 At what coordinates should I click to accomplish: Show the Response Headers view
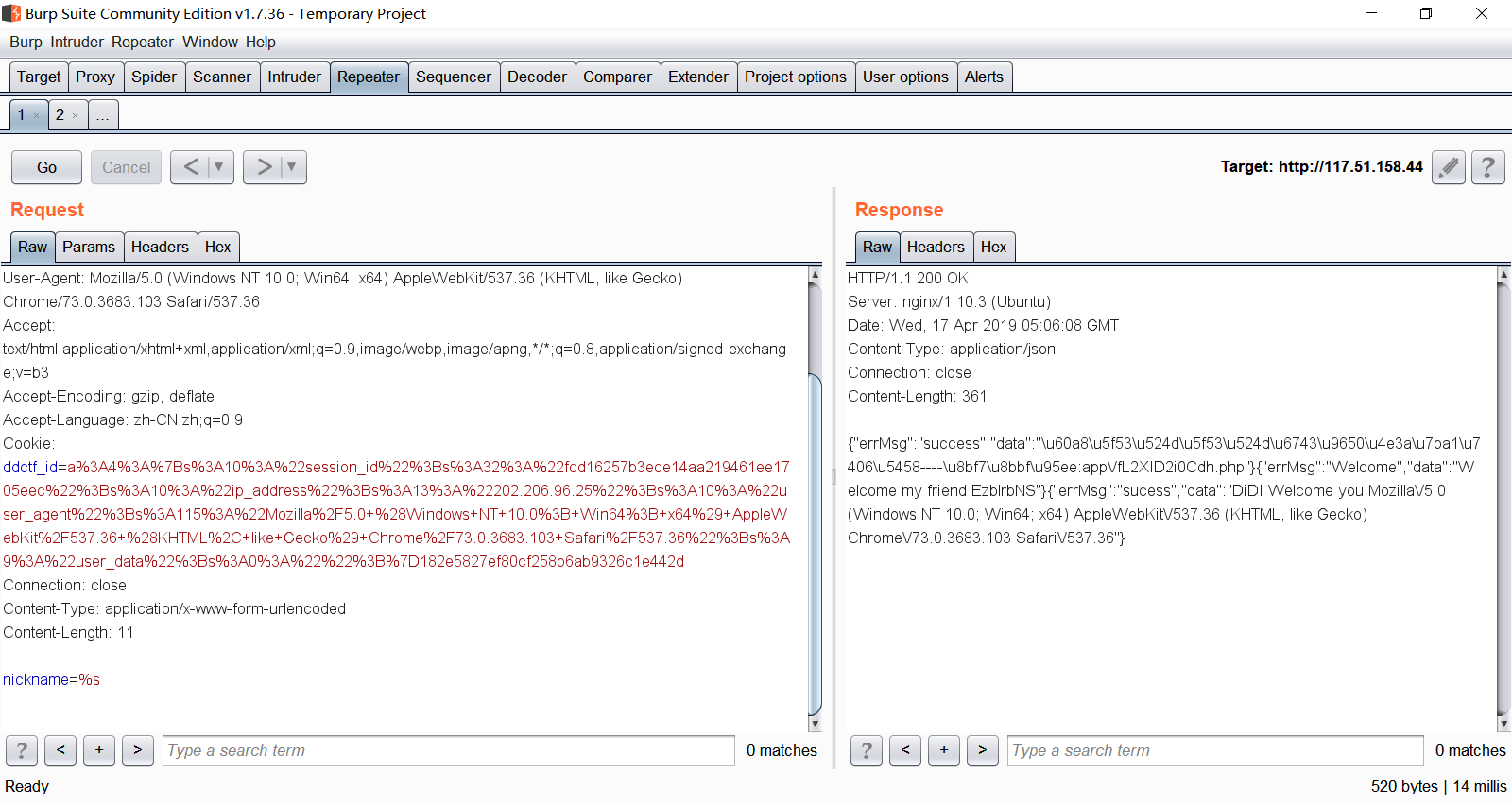coord(936,248)
